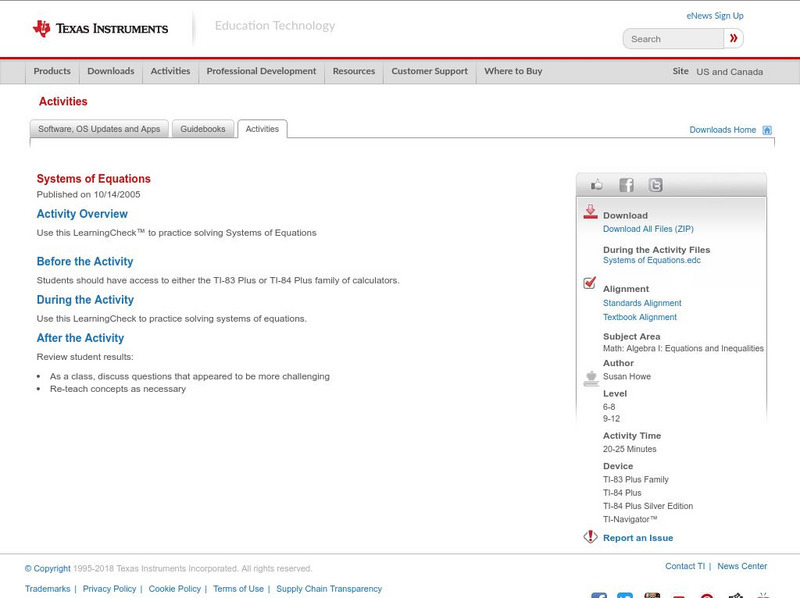Click the Alignment checkmark icon
This screenshot has width=800, height=598.
click(590, 283)
